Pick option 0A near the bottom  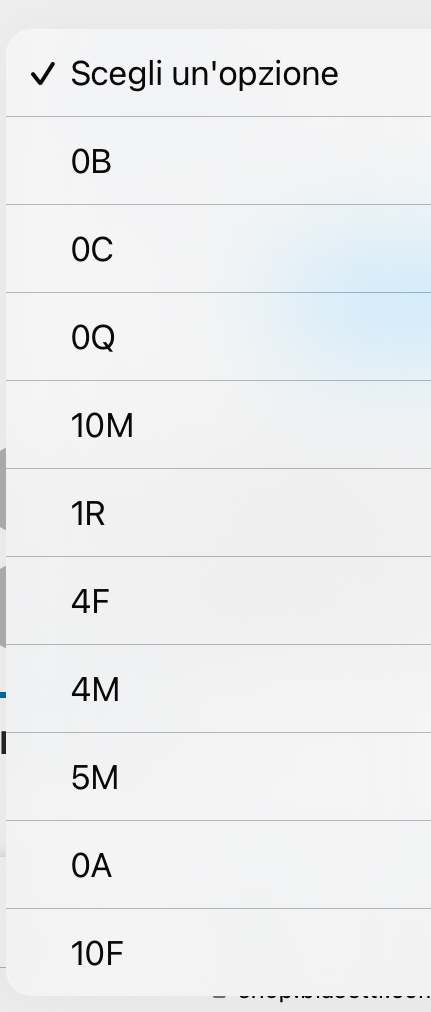pyautogui.click(x=219, y=864)
